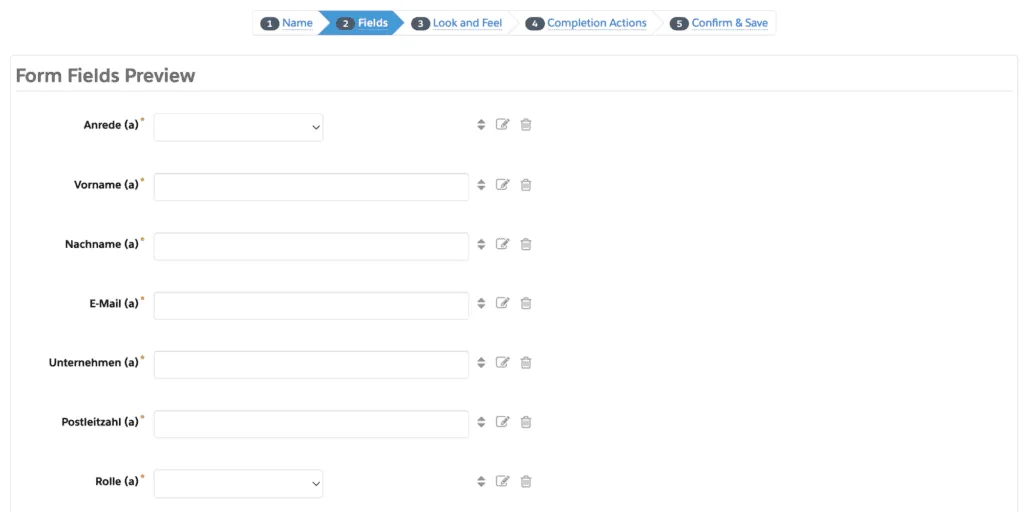The width and height of the screenshot is (1024, 512).
Task: Delete the Anrede (a) field
Action: pyautogui.click(x=526, y=125)
